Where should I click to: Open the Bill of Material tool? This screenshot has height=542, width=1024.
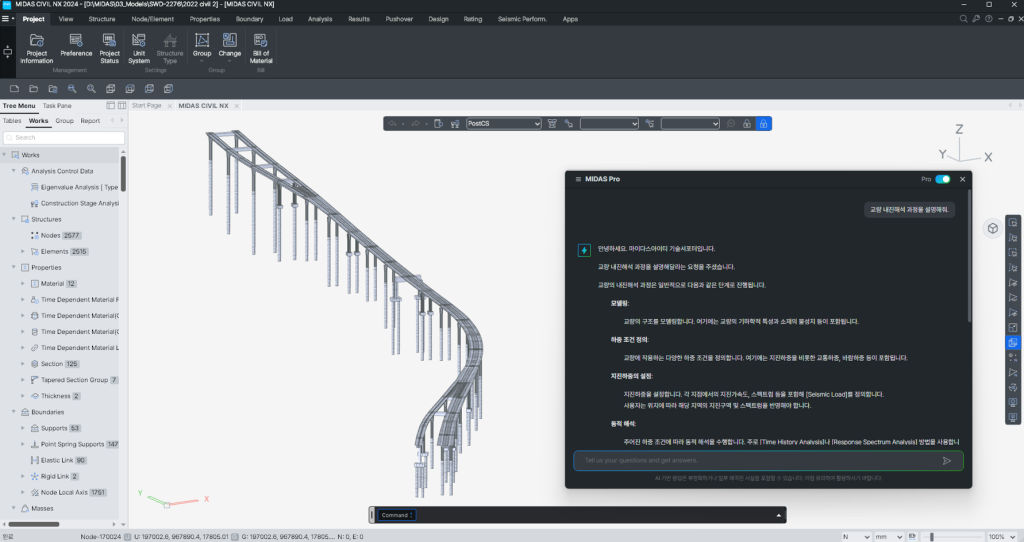click(x=261, y=48)
